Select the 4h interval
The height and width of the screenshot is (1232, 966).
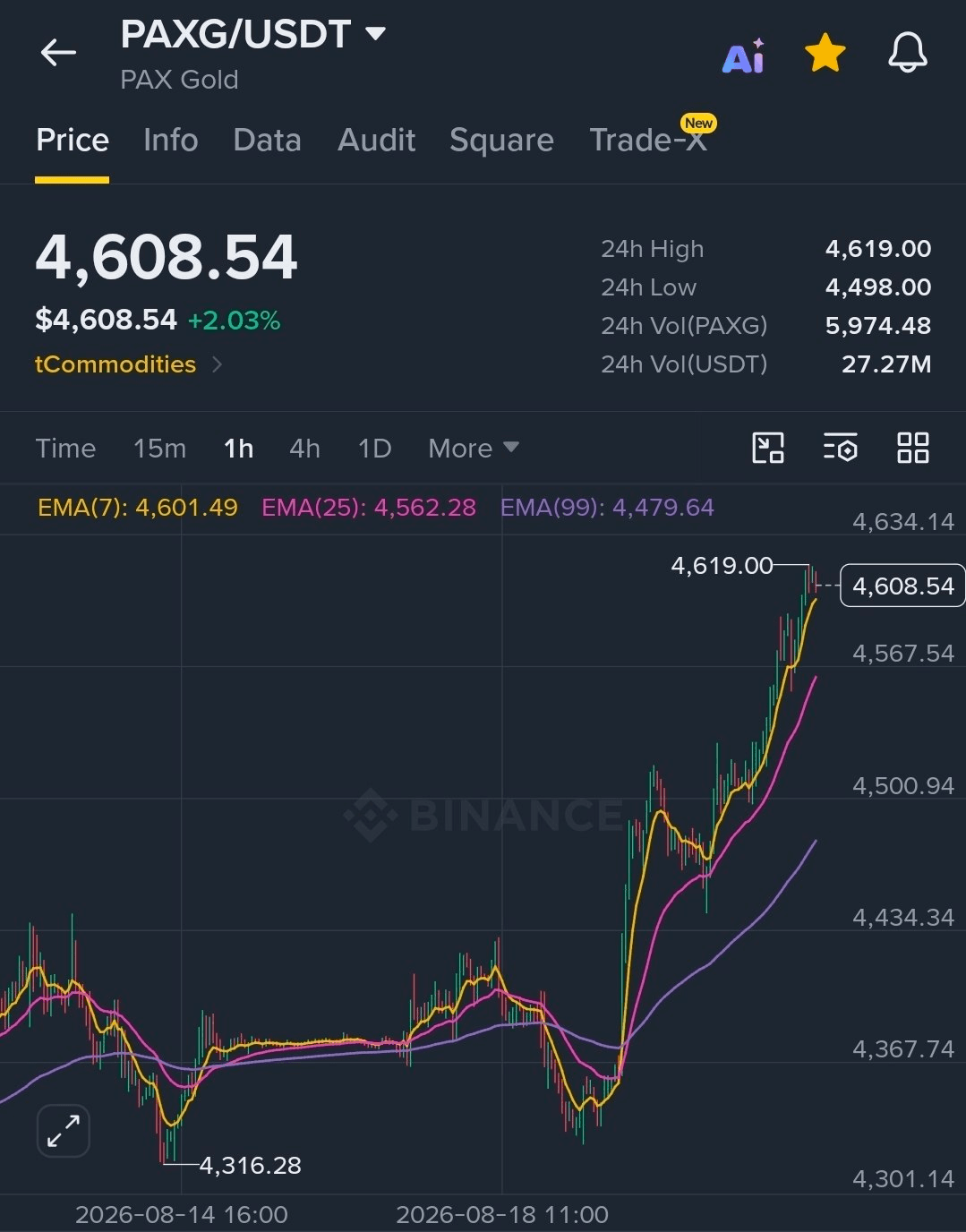304,448
